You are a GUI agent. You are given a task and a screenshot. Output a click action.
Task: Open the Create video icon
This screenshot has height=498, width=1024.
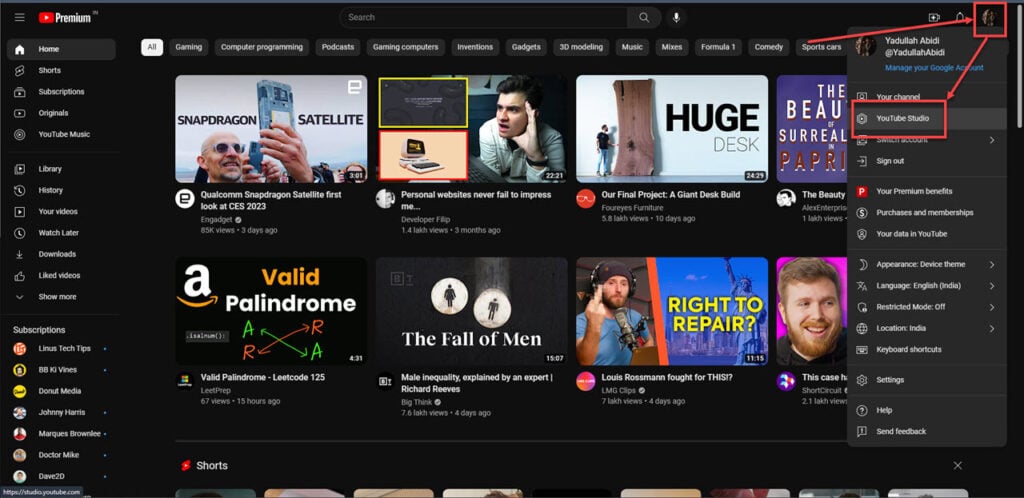tap(934, 18)
